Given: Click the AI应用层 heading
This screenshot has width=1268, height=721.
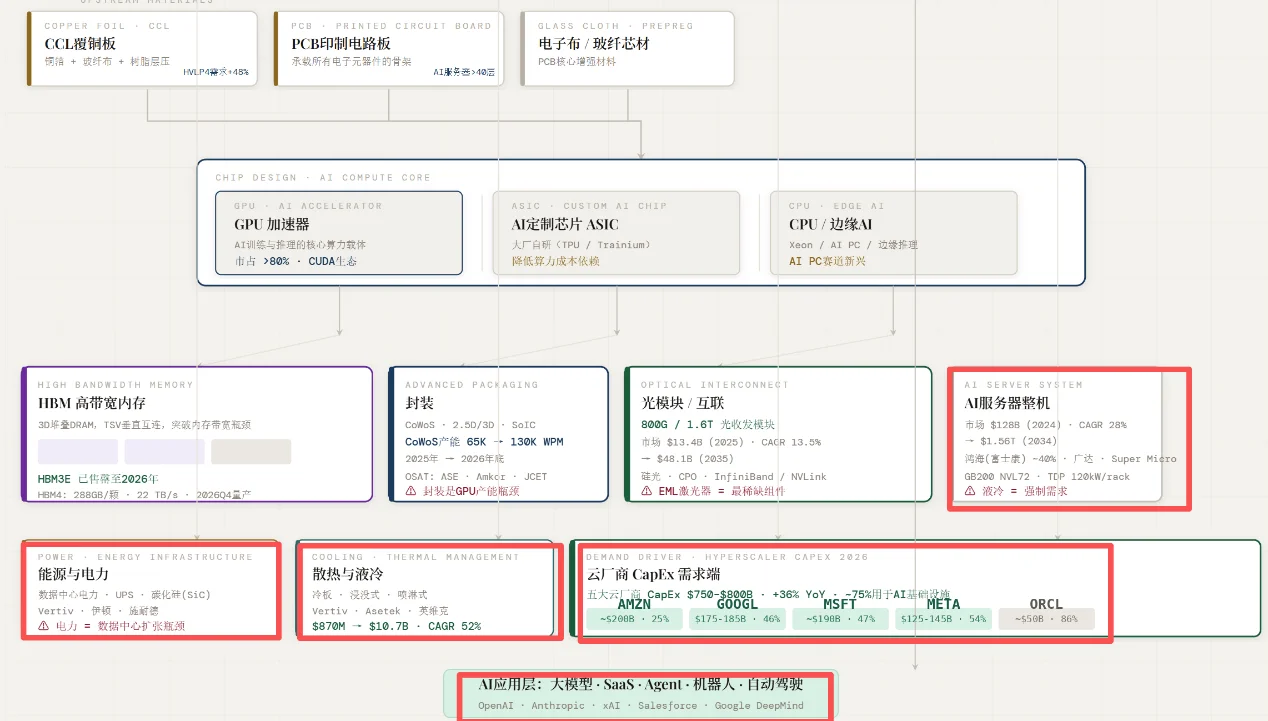Looking at the screenshot, I should coord(640,685).
